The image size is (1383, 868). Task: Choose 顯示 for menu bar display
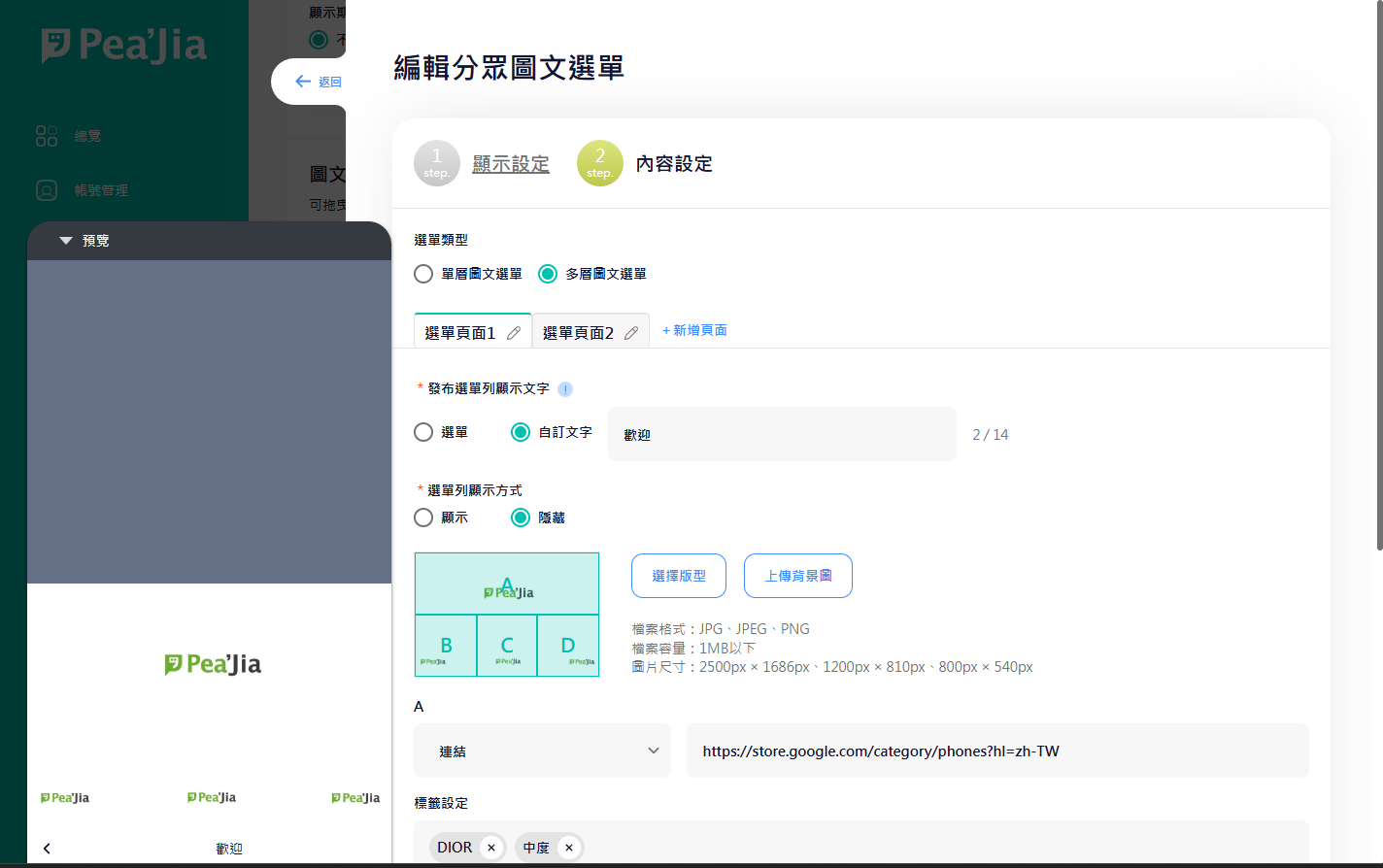pos(423,517)
